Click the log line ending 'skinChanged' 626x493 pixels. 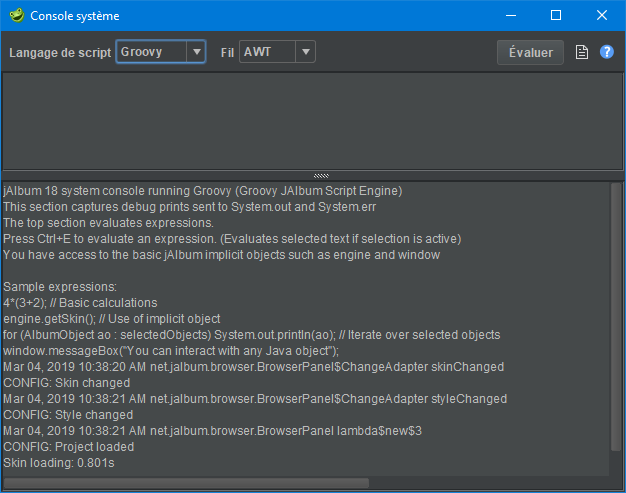tap(254, 366)
